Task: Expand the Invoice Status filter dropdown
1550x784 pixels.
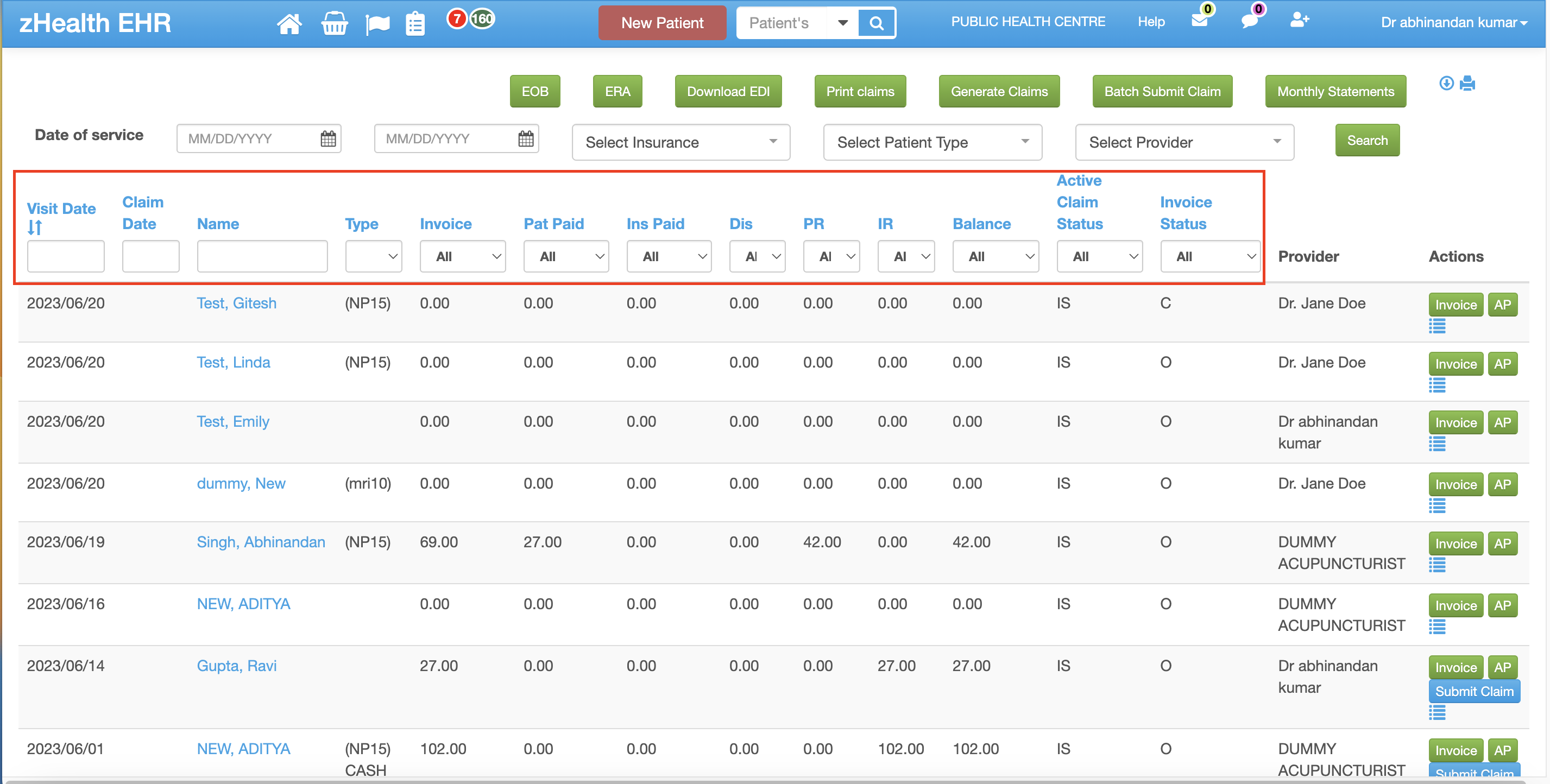Action: 1209,257
